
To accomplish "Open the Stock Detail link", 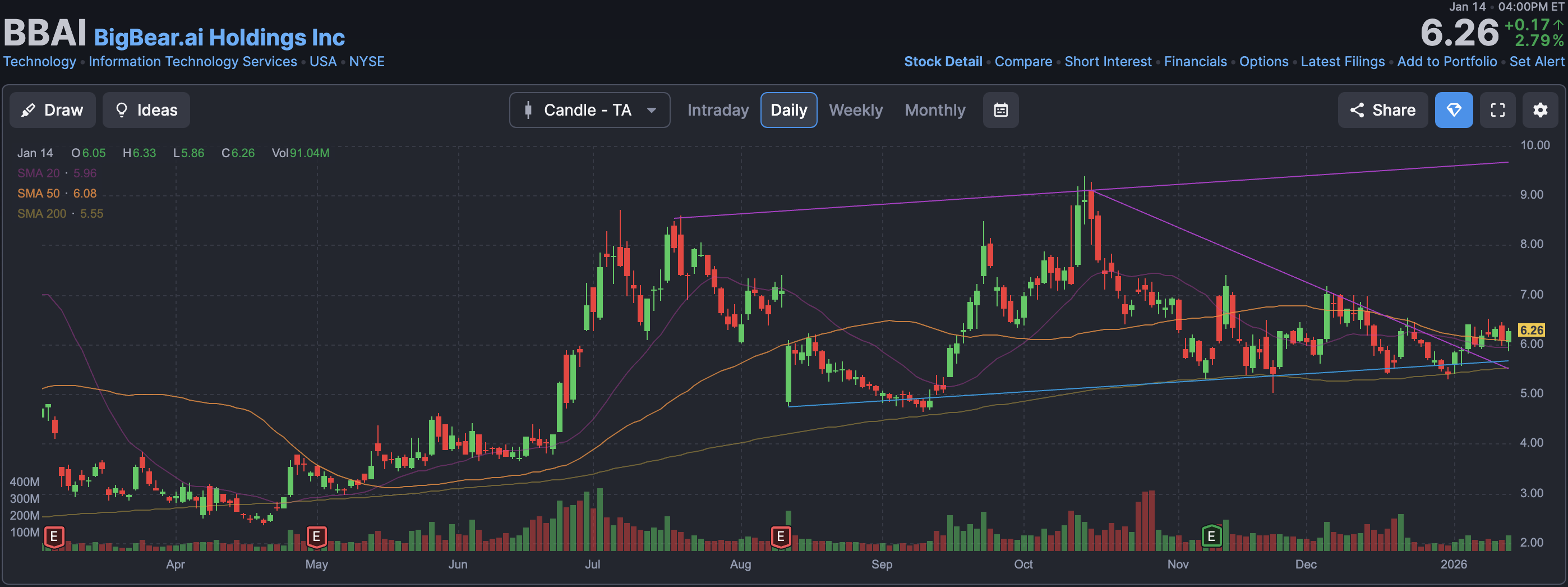I will [x=943, y=62].
